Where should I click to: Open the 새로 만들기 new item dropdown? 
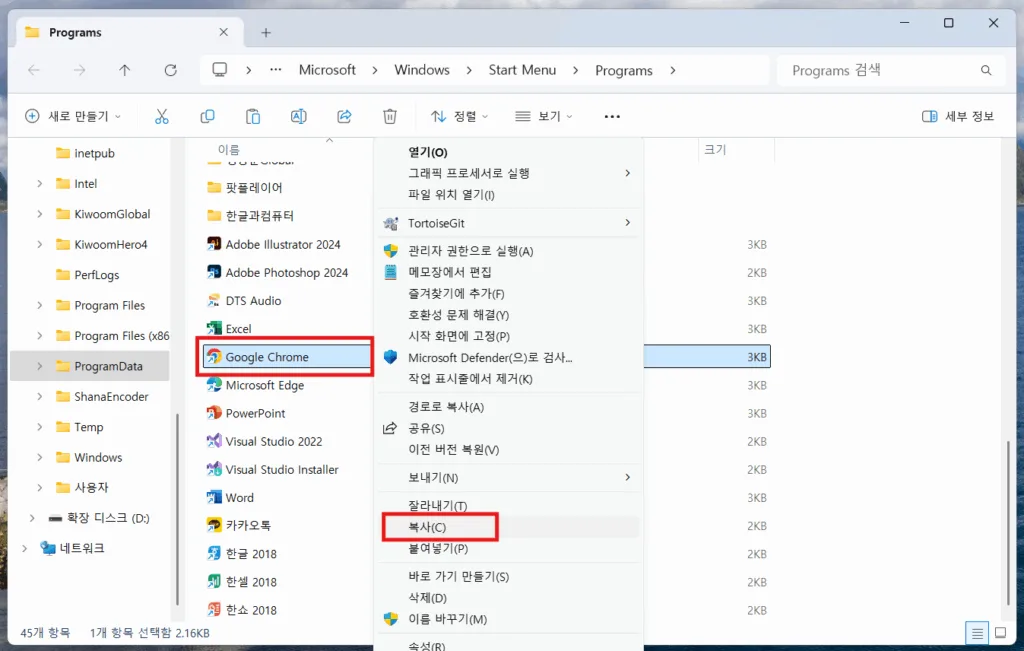[72, 116]
